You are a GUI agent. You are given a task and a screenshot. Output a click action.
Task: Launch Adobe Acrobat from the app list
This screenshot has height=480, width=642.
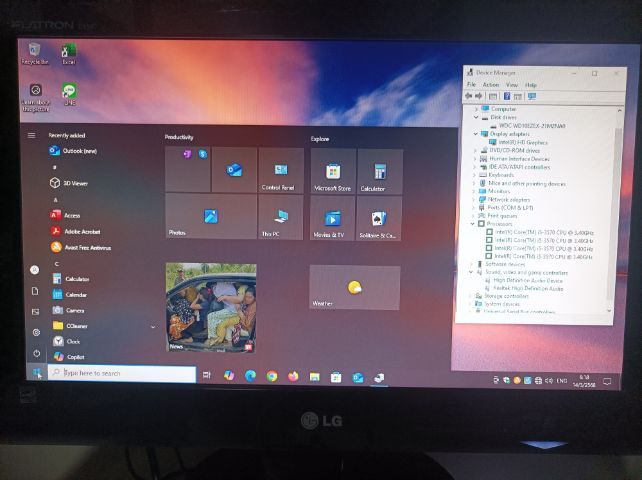pos(85,231)
